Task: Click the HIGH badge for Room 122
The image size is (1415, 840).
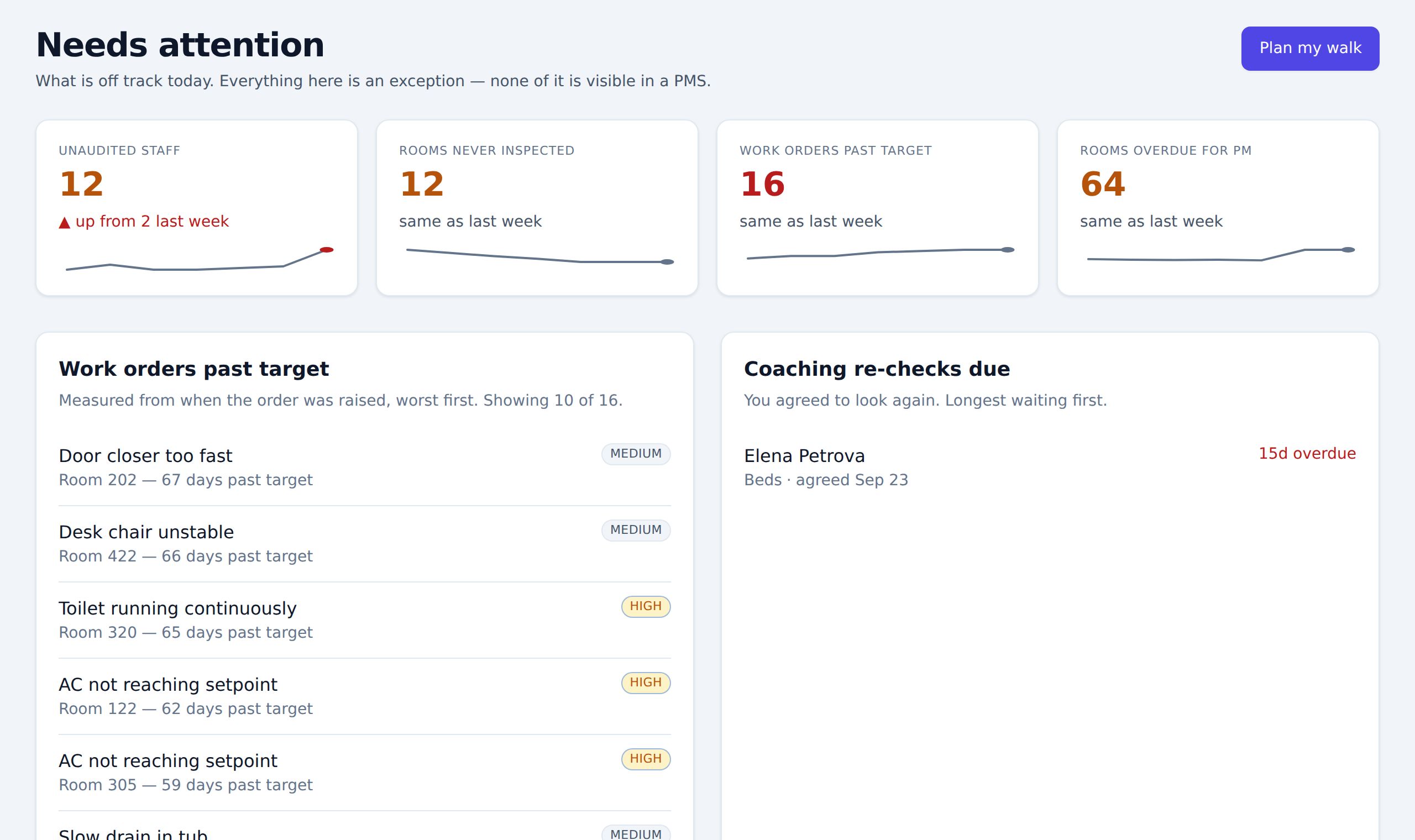Action: coord(646,683)
